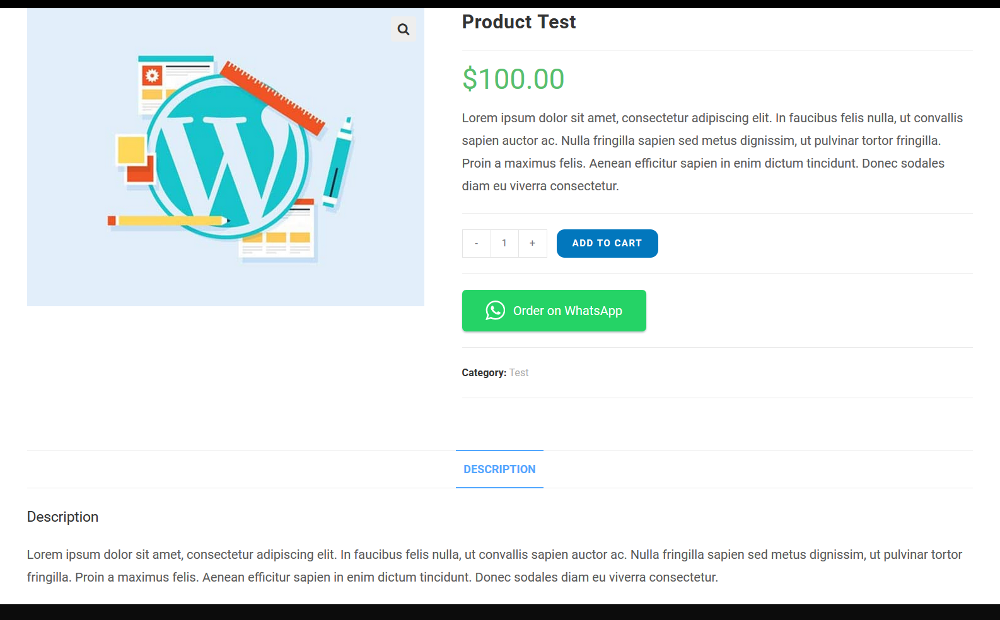Click the Category label text
This screenshot has height=620, width=1000.
click(x=484, y=373)
